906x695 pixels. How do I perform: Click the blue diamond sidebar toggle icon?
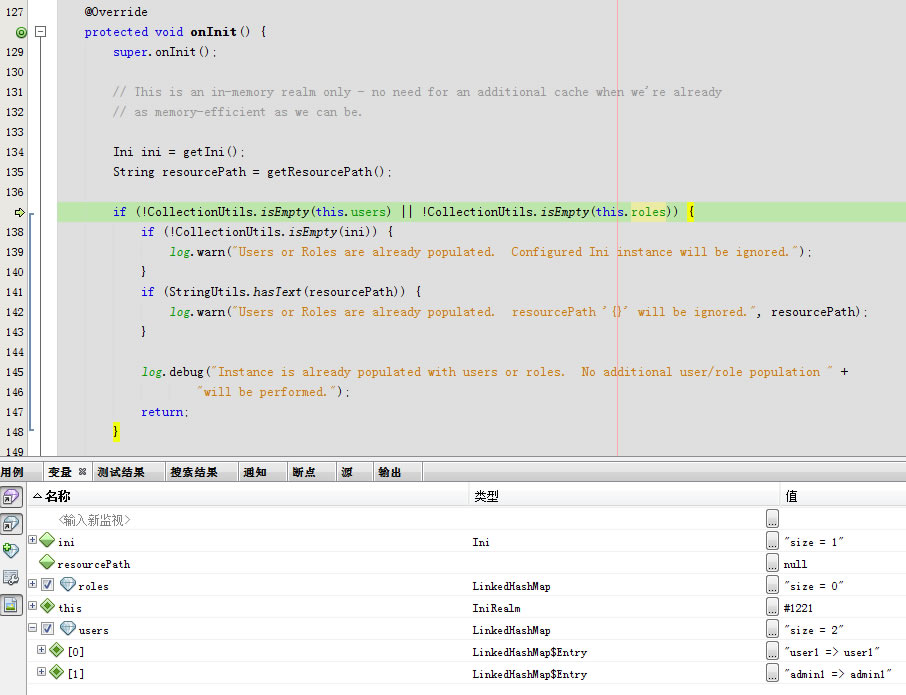pyautogui.click(x=11, y=524)
